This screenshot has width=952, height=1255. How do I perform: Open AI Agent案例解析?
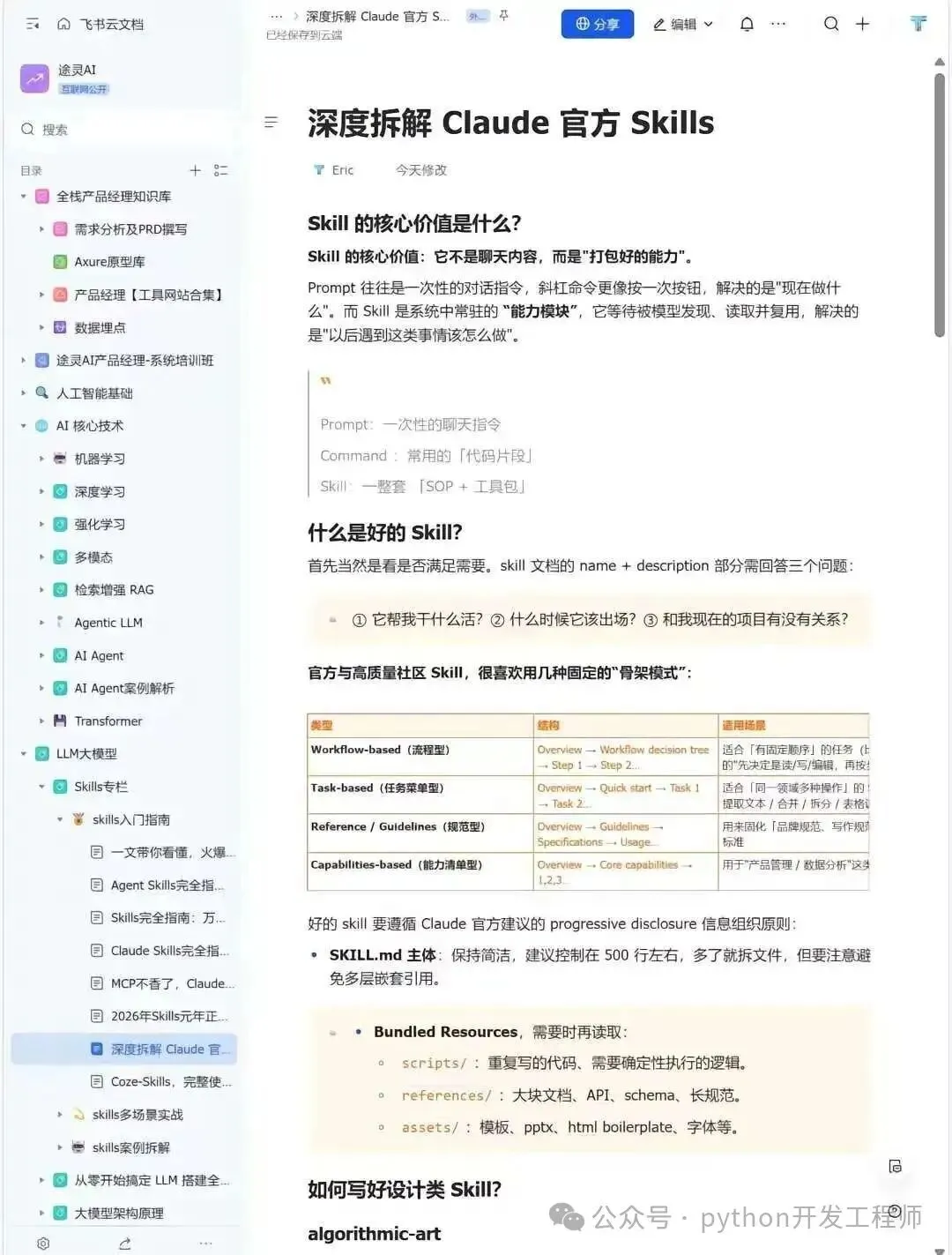pyautogui.click(x=124, y=688)
